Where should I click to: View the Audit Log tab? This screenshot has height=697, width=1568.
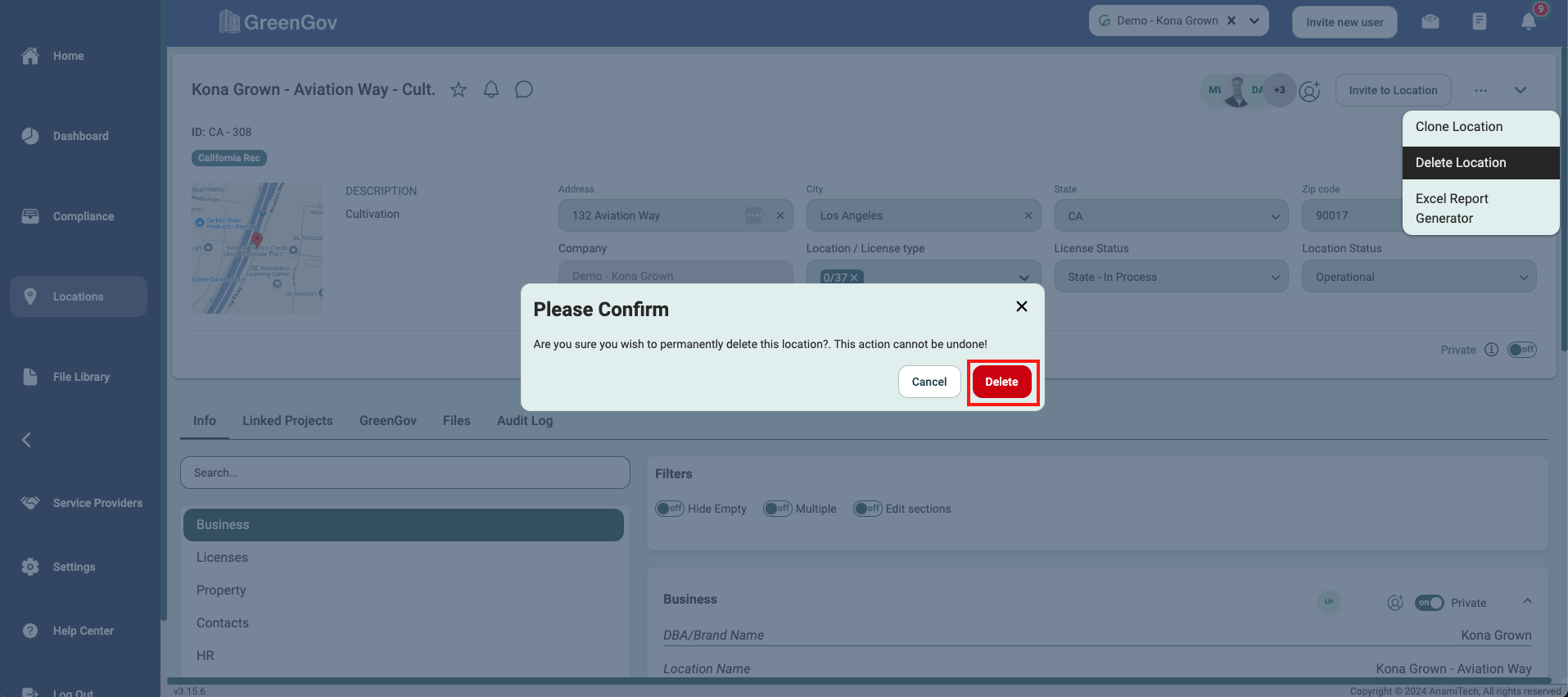(525, 420)
